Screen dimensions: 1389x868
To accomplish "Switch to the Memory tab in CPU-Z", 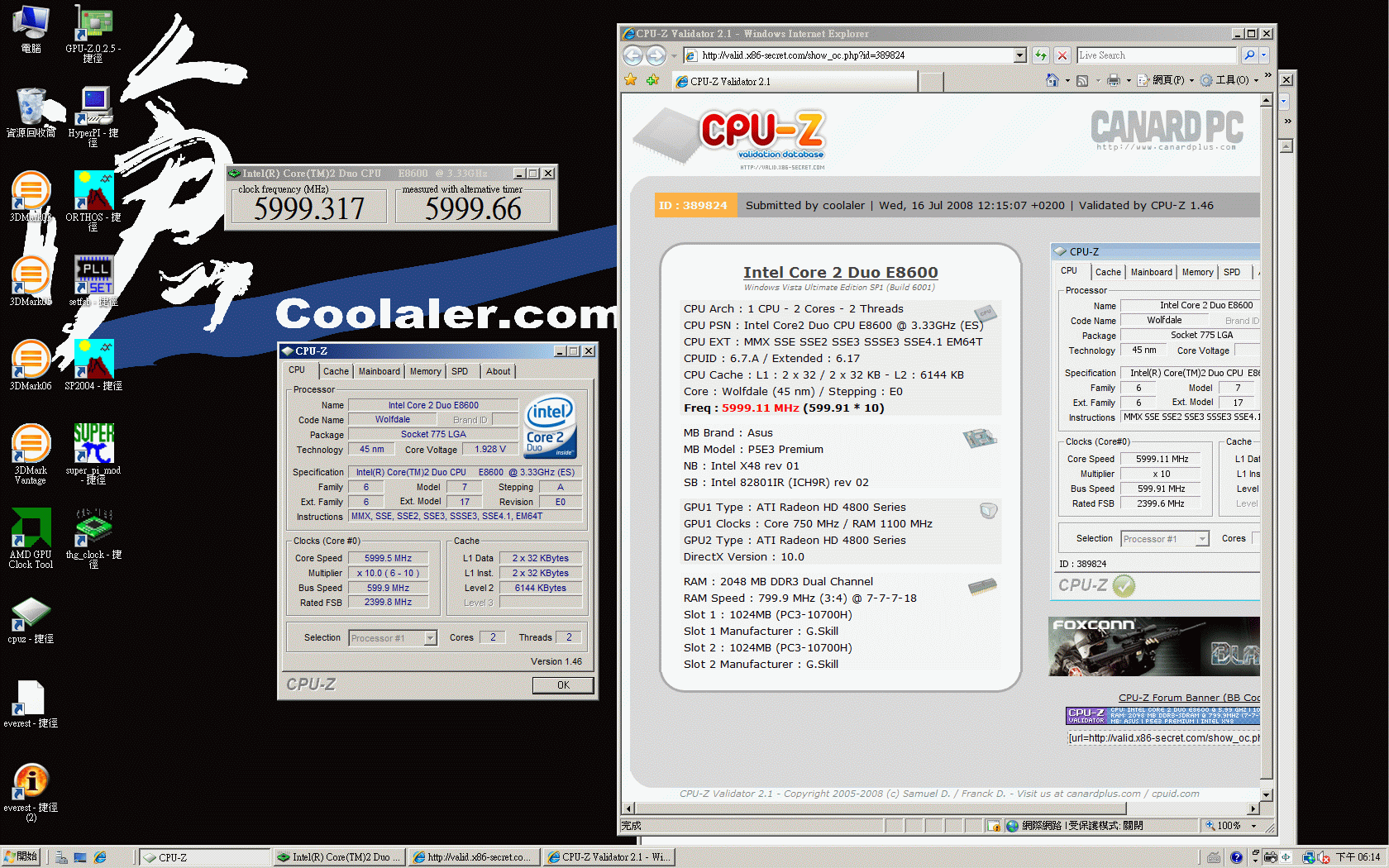I will 425,371.
